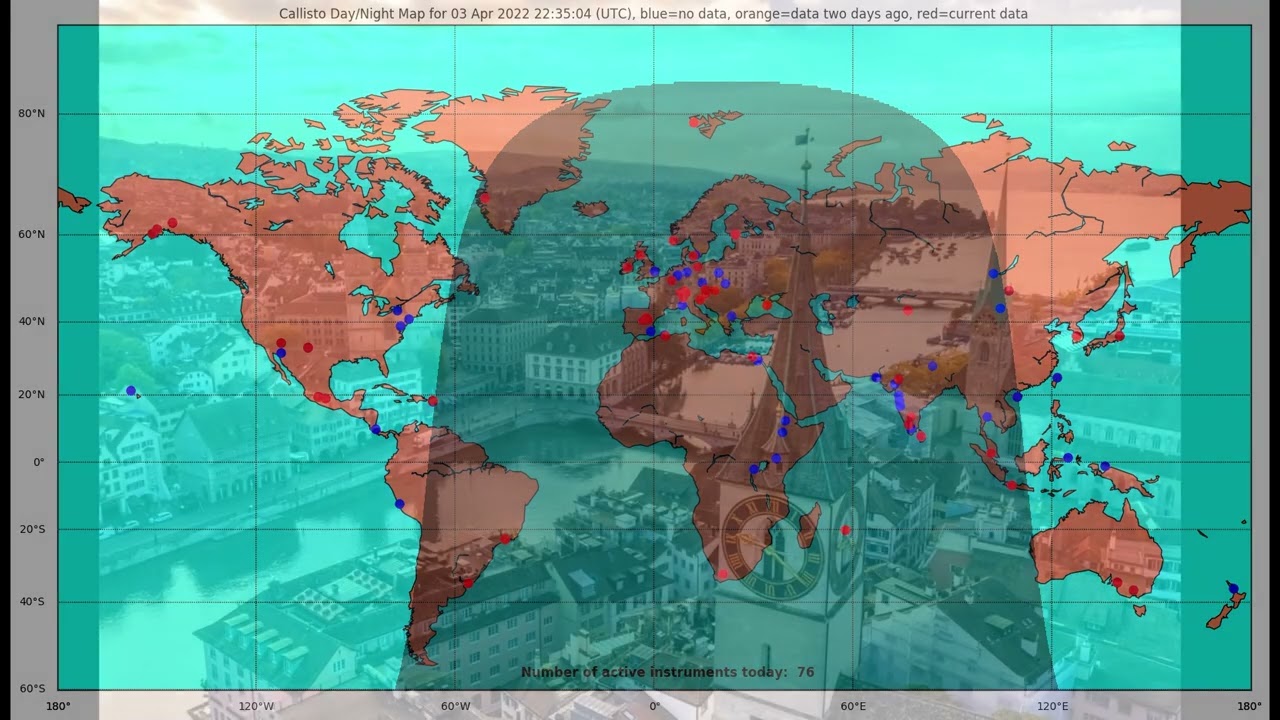1280x720 pixels.
Task: Click the red station dot on Java island
Action: [1012, 485]
